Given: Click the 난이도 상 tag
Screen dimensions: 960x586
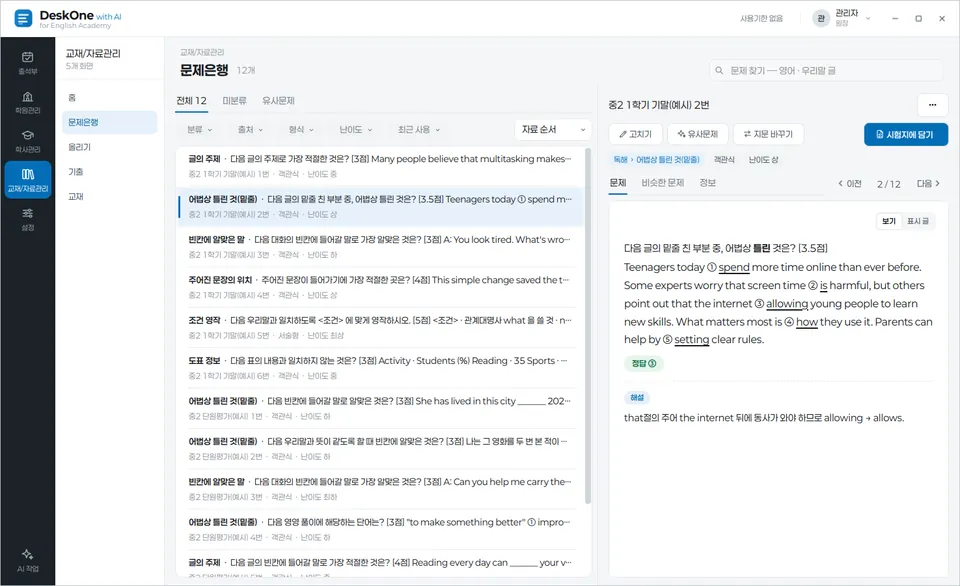Looking at the screenshot, I should tap(763, 160).
